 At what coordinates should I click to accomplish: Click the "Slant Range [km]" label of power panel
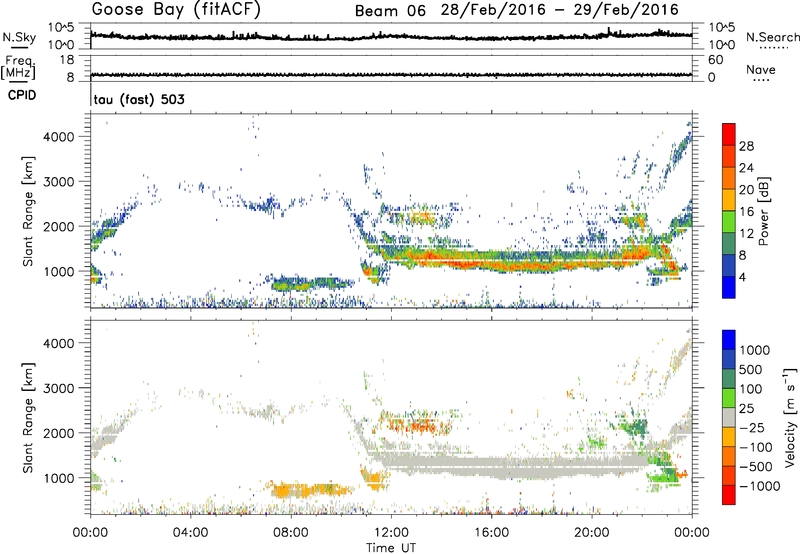28,211
